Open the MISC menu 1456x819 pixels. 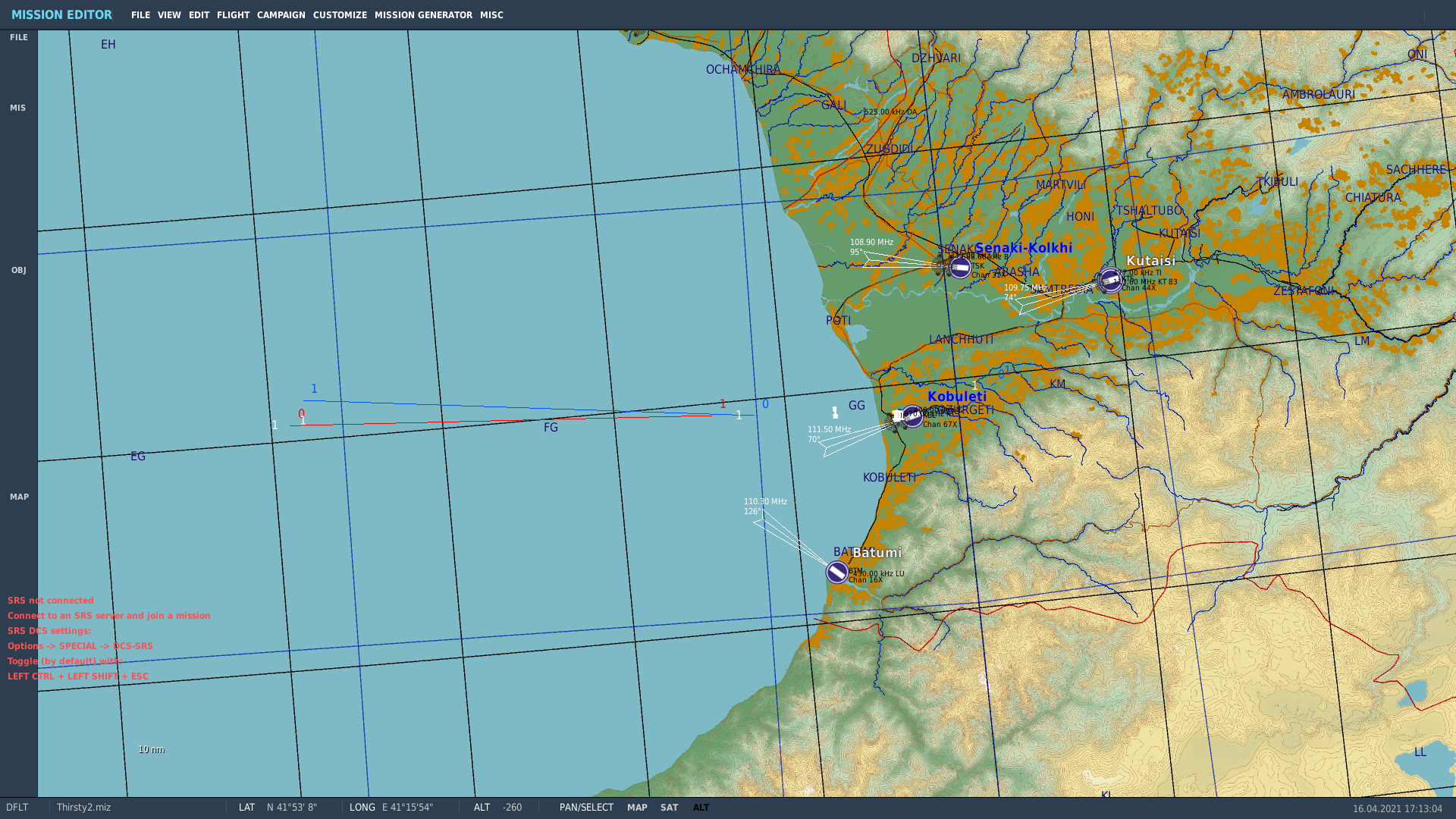pos(491,15)
